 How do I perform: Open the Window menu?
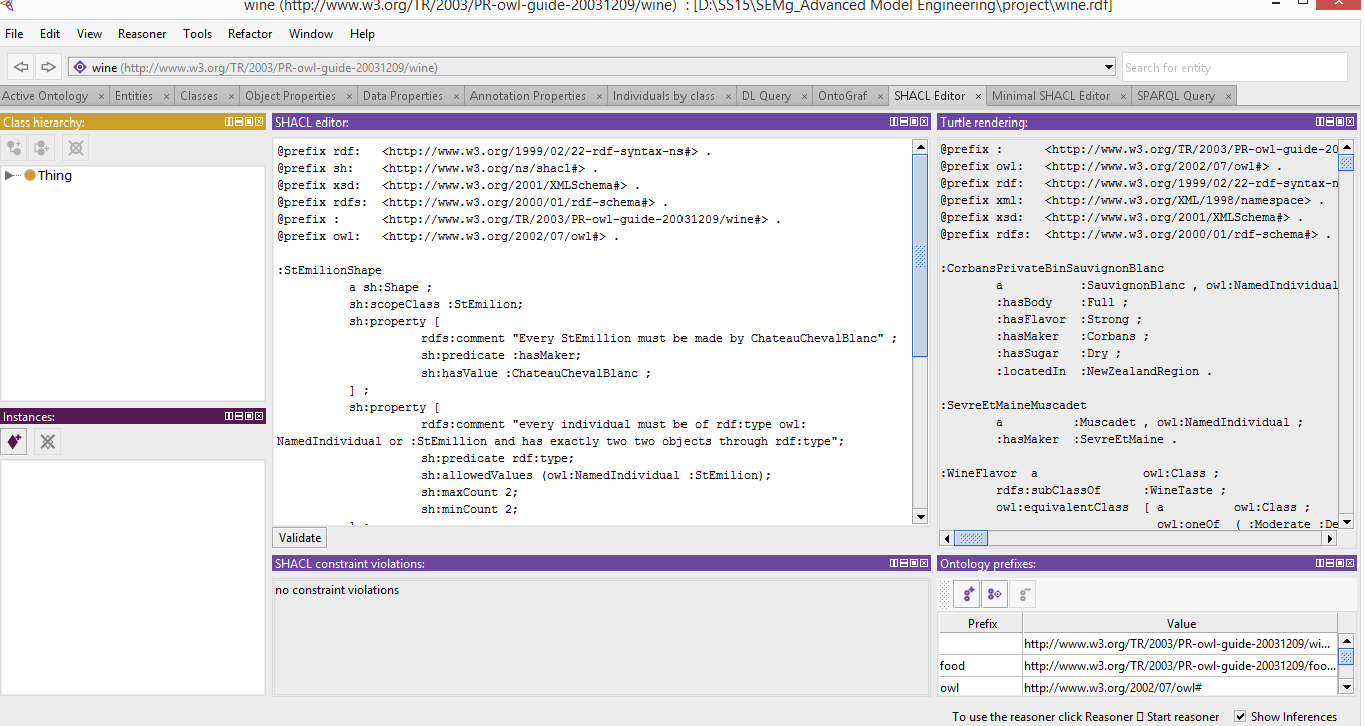[x=311, y=34]
